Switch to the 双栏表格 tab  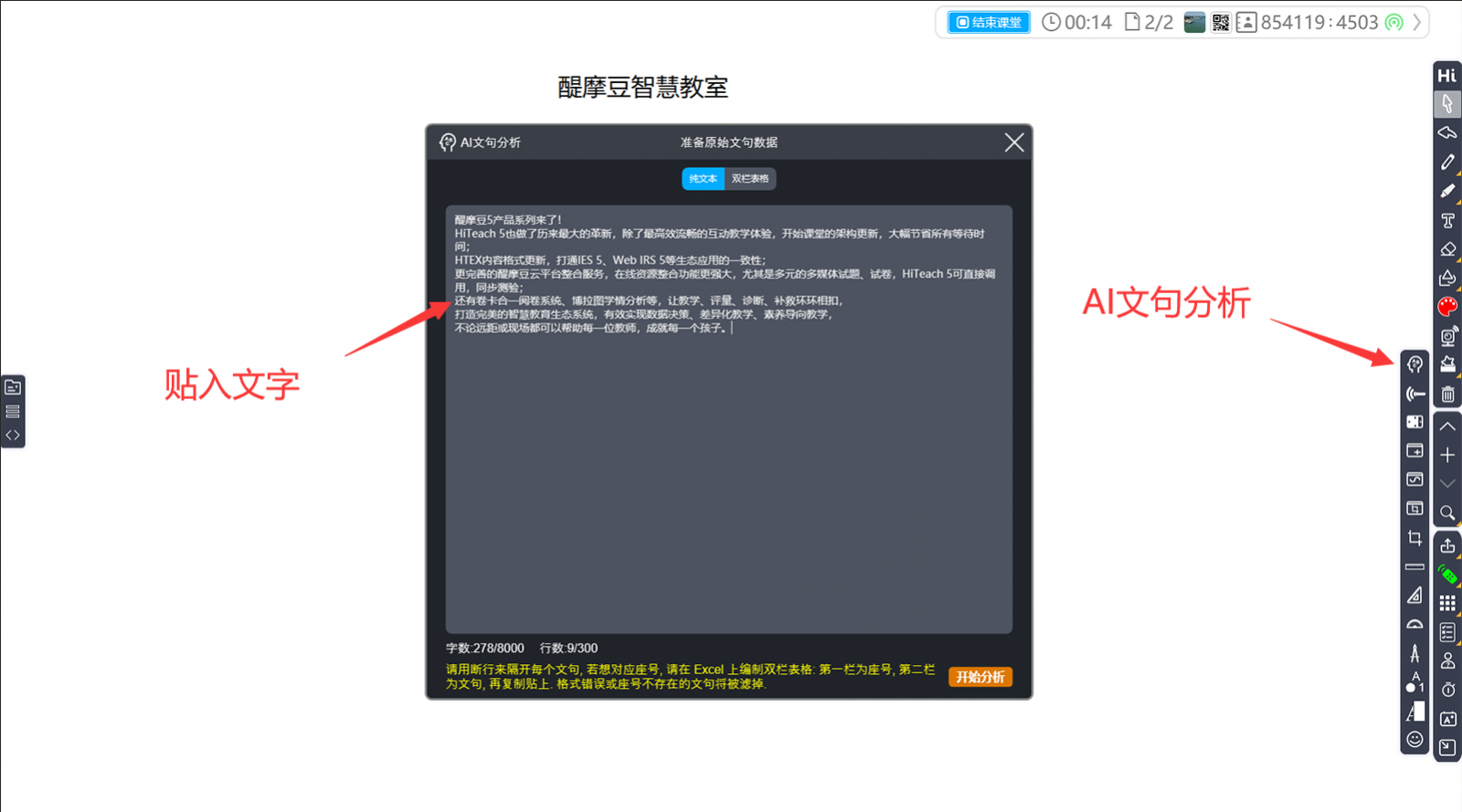point(750,179)
